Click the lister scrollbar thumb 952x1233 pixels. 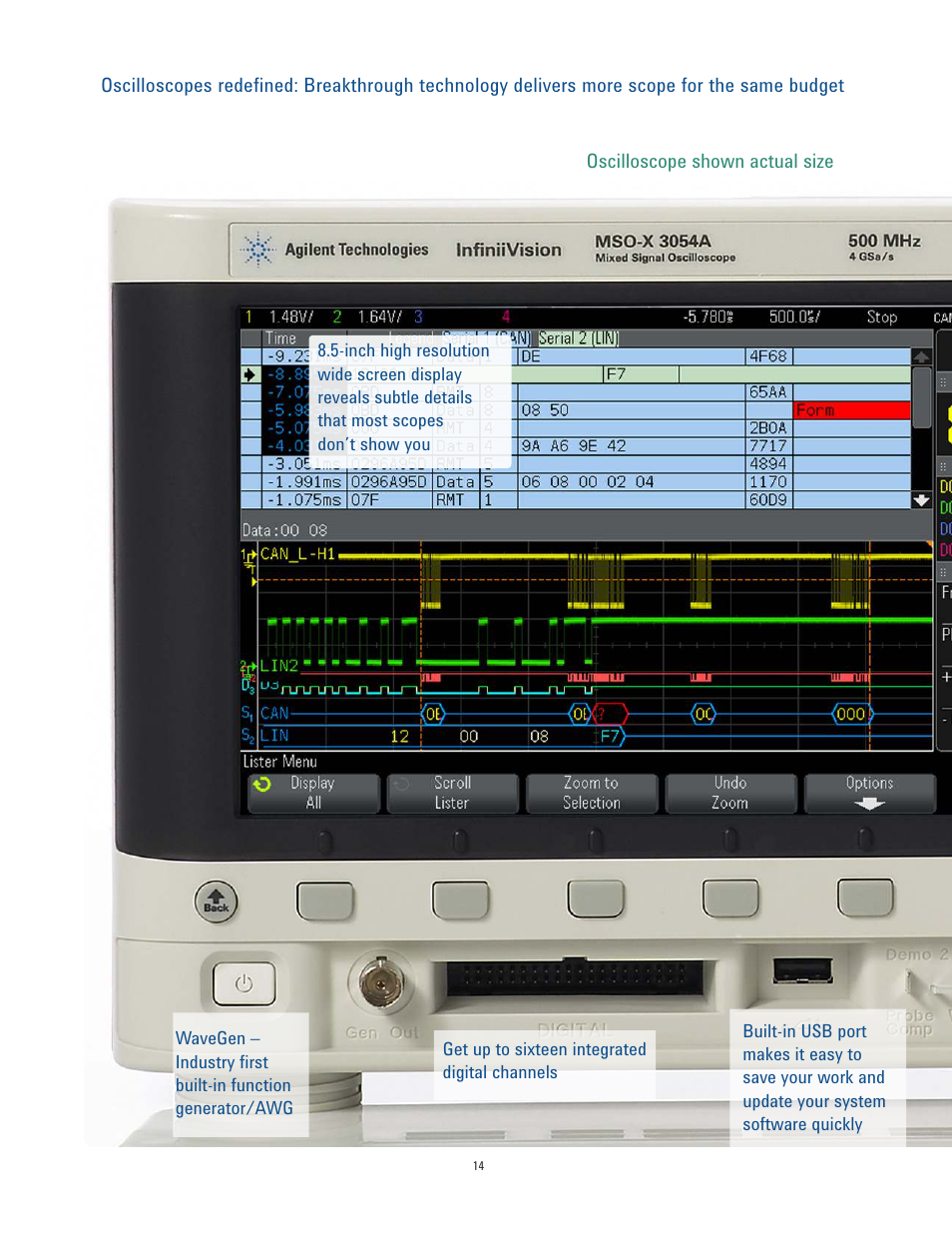click(x=921, y=397)
